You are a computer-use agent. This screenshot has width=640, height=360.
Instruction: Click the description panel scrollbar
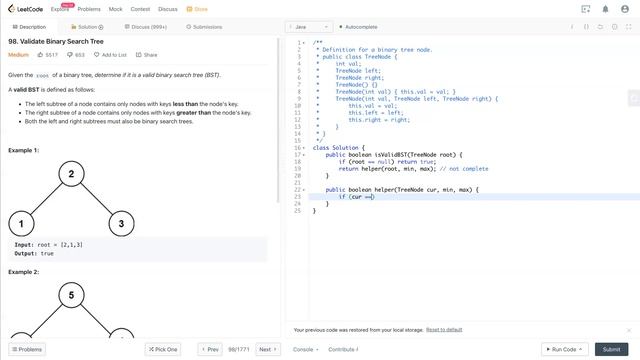click(278, 120)
